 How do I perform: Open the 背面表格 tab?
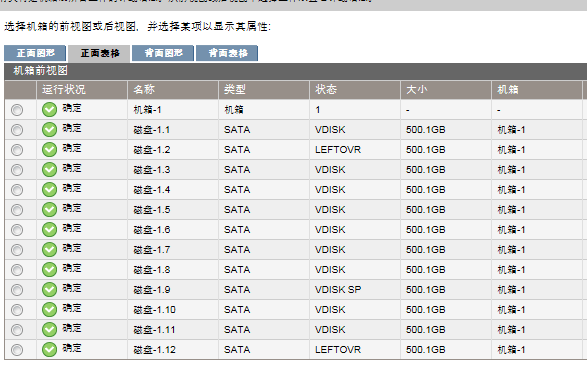[227, 53]
